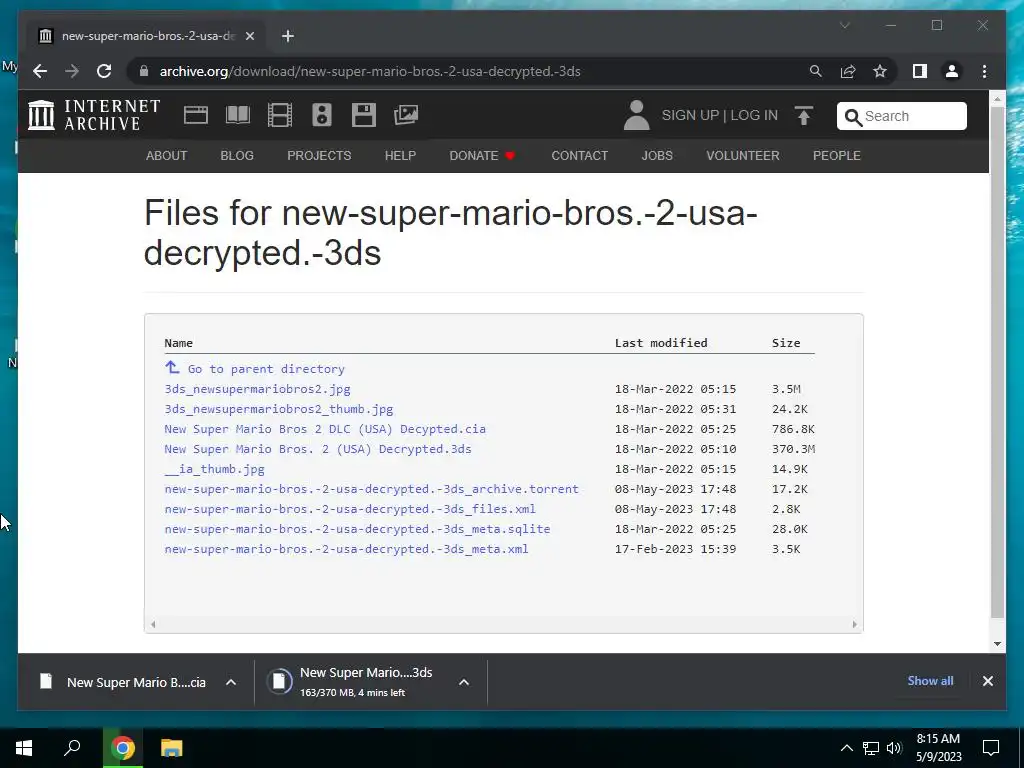Open the PEOPLE menu item

[837, 155]
